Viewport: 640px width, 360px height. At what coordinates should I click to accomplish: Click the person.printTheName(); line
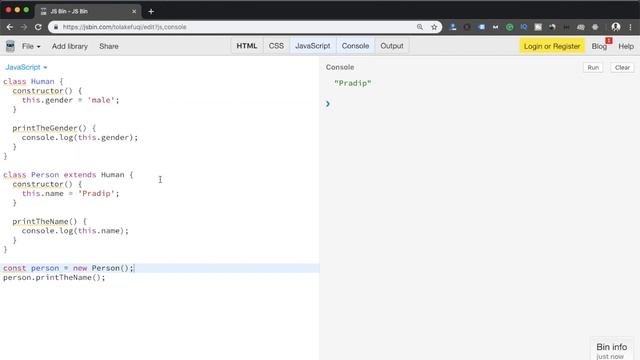click(54, 278)
